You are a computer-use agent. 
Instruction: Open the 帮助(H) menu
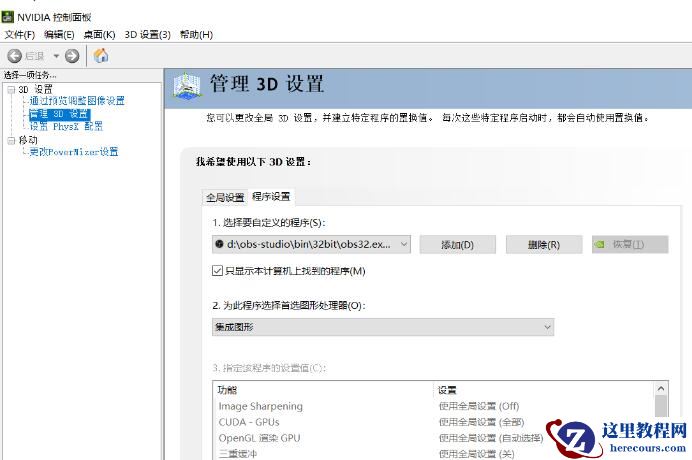coord(196,34)
